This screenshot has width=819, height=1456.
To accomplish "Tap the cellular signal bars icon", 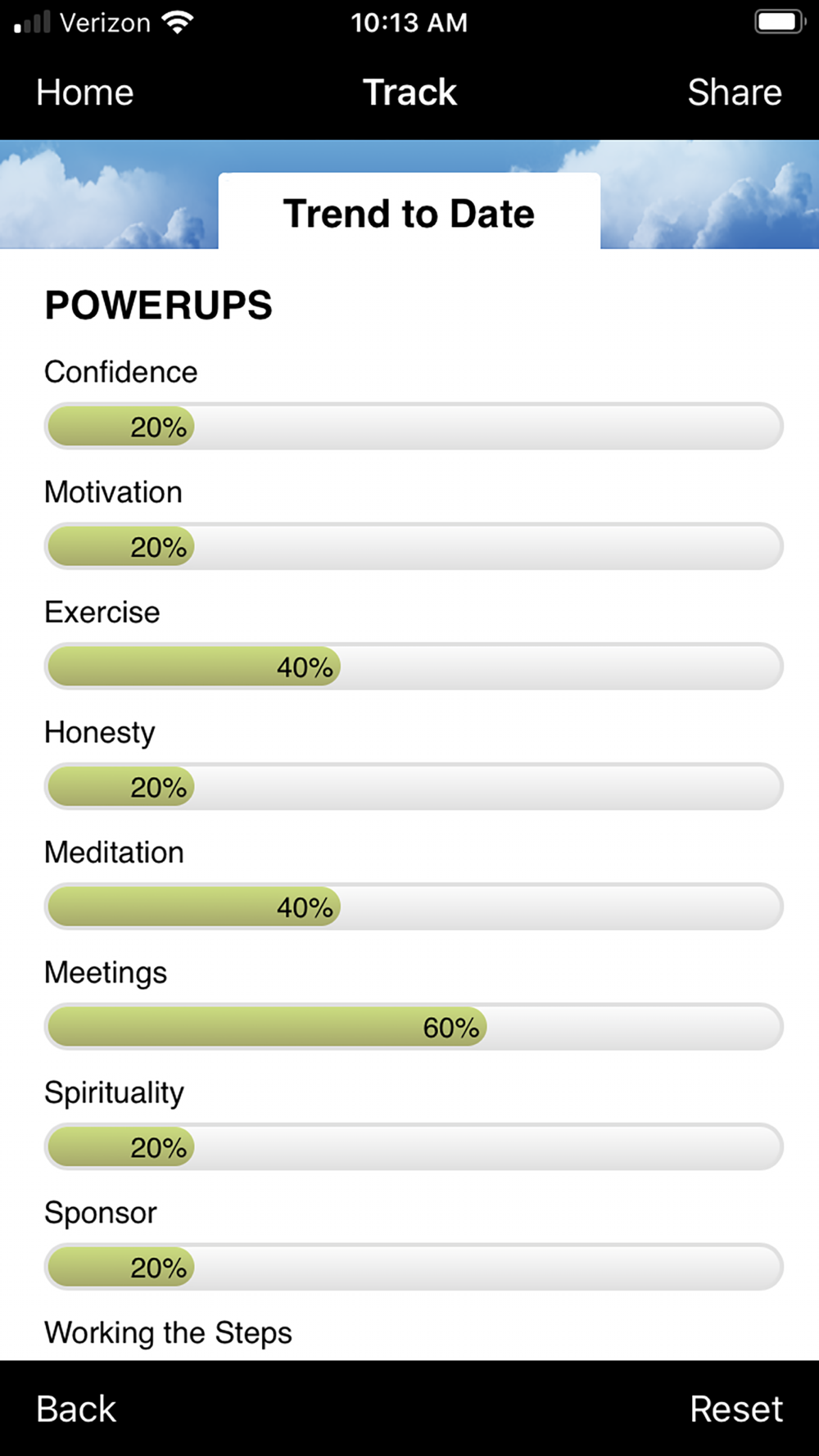I will [x=32, y=22].
